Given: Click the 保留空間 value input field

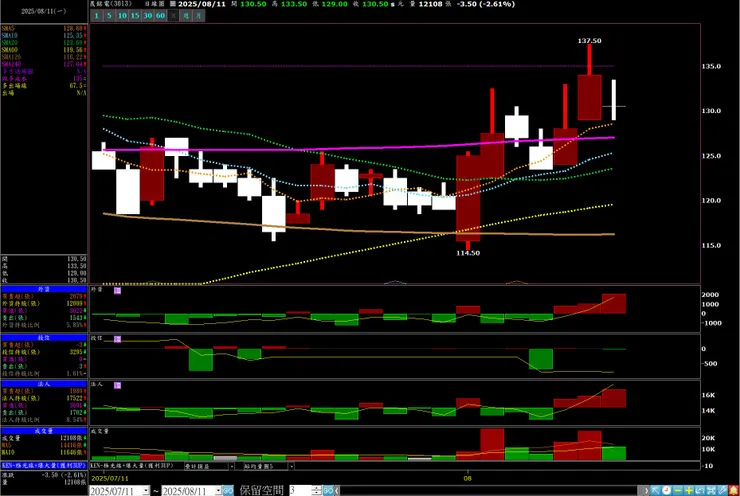Looking at the screenshot, I should [x=300, y=491].
